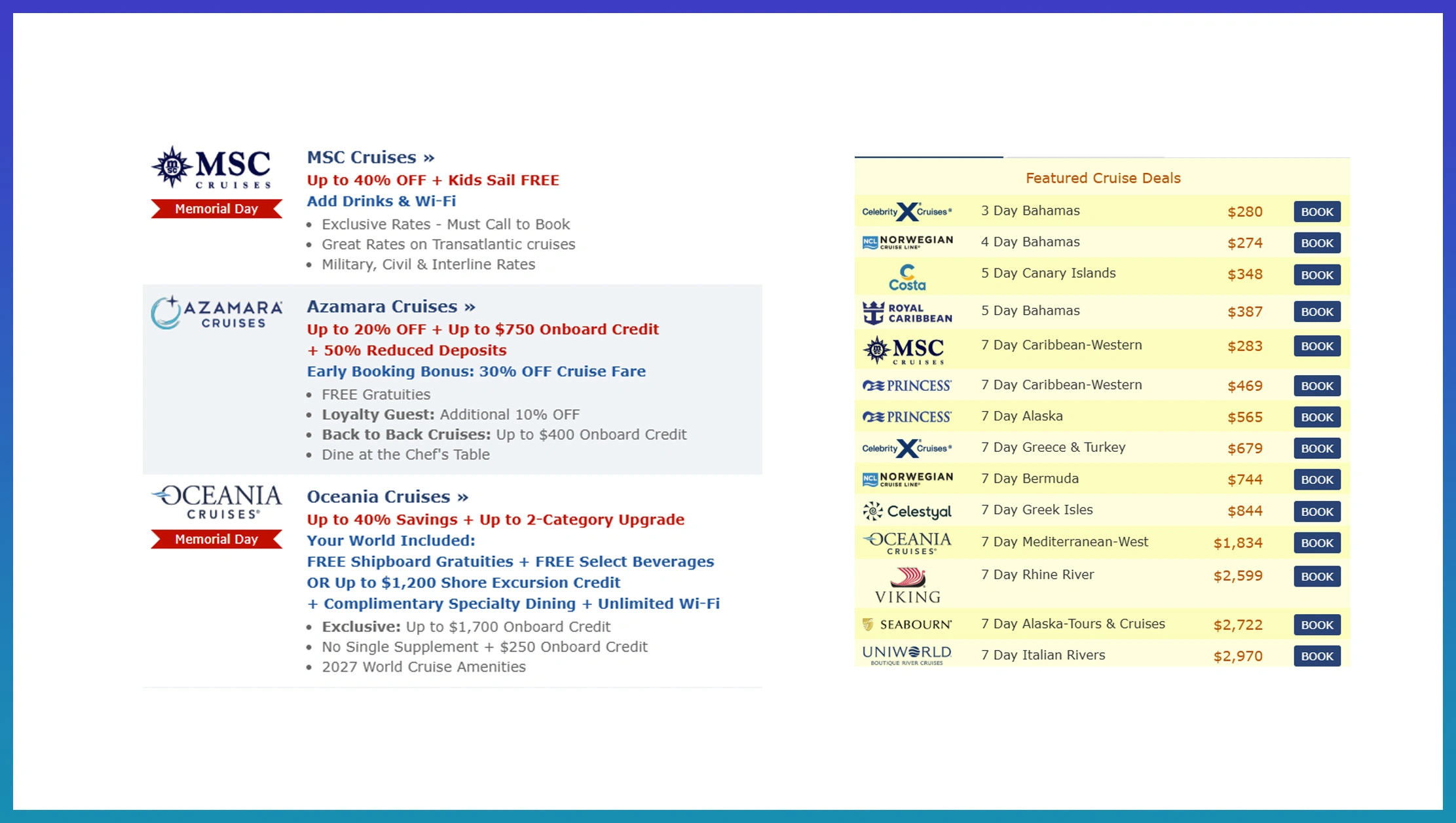This screenshot has height=823, width=1456.
Task: Click + 50% Reduced Deposits text
Action: [406, 350]
